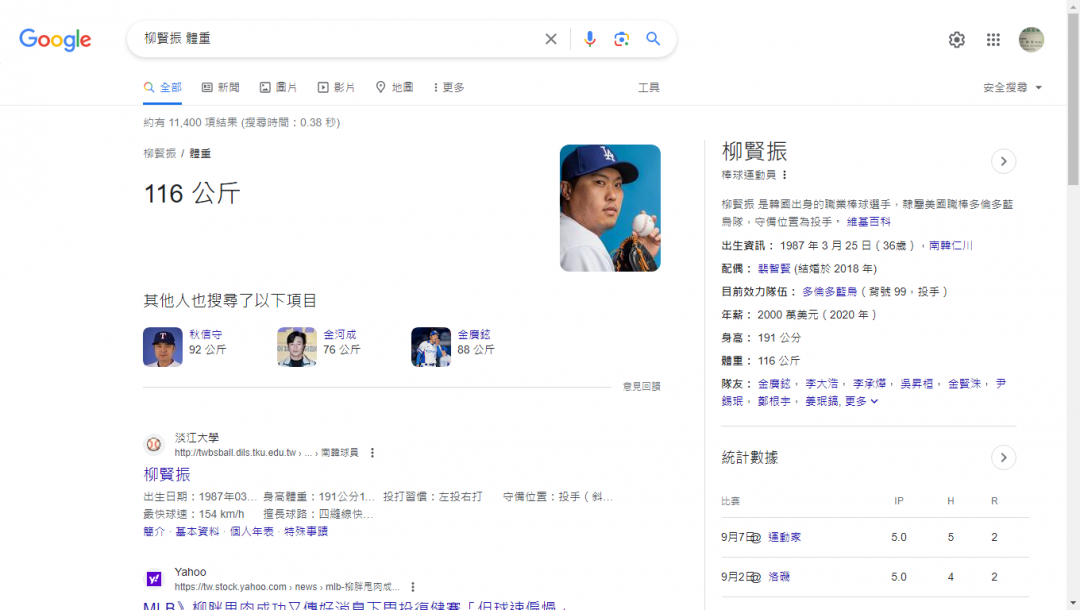The width and height of the screenshot is (1080, 610).
Task: Open the 維基百科 link
Action: [869, 222]
